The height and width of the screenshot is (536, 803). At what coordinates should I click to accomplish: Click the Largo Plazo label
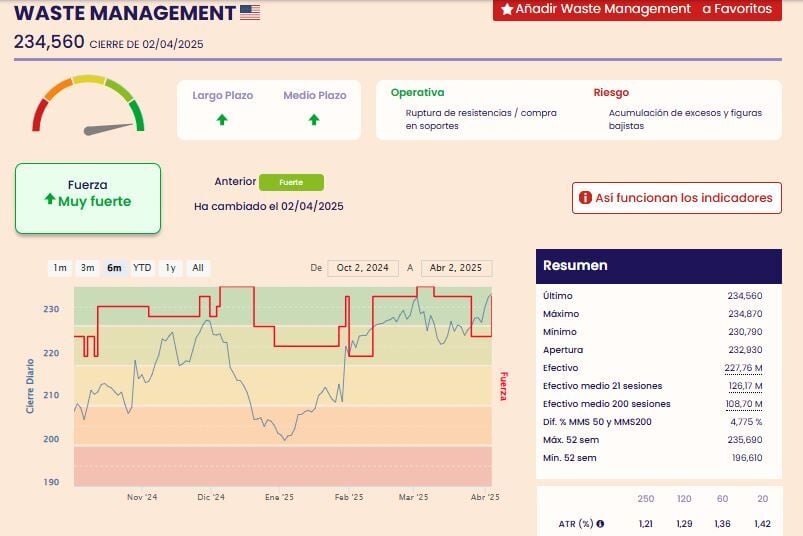tap(223, 95)
